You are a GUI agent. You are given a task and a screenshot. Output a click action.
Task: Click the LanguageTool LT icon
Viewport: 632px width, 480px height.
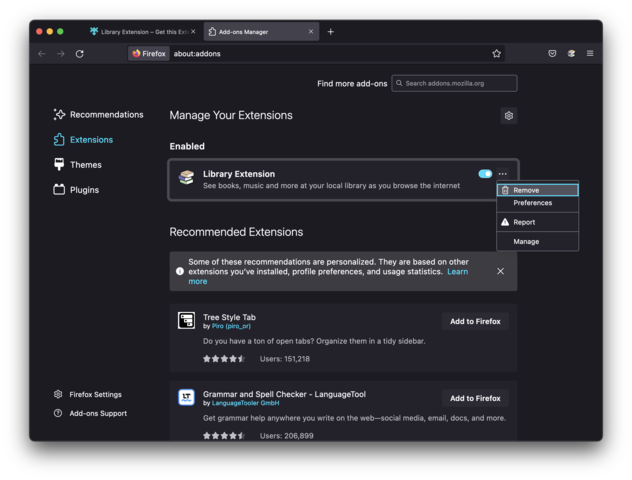186,397
